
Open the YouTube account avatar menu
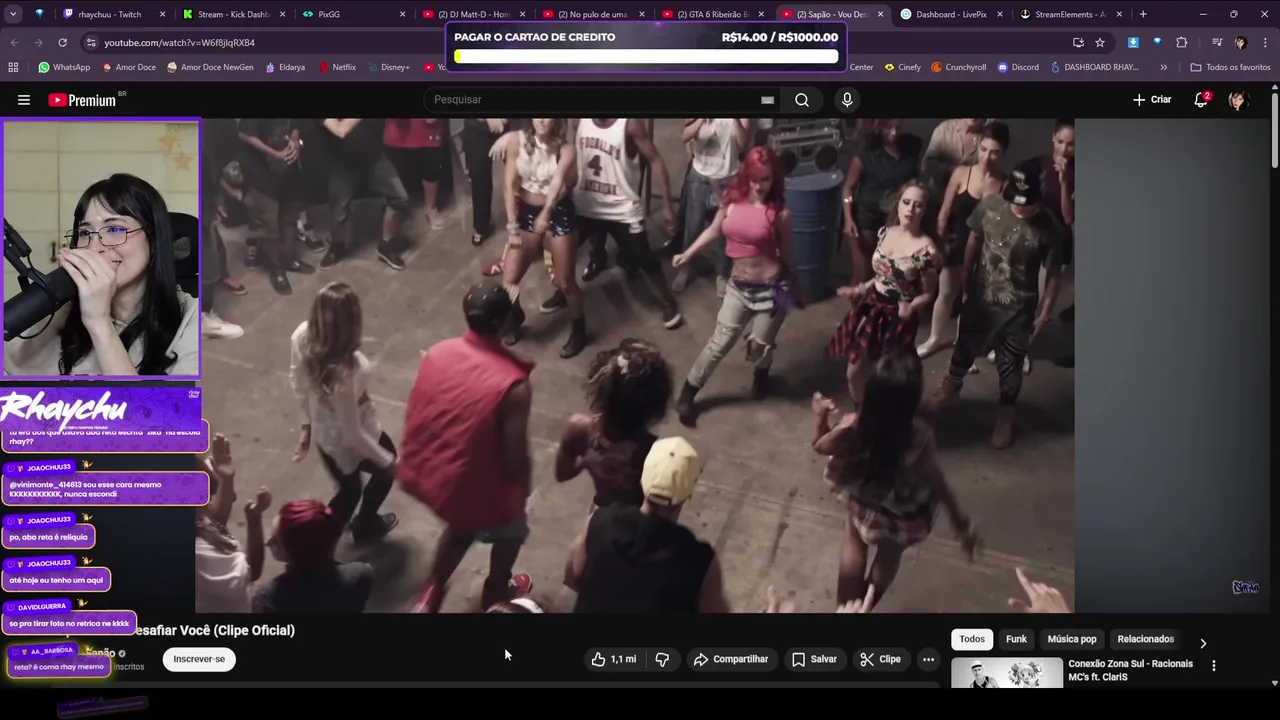tap(1238, 100)
